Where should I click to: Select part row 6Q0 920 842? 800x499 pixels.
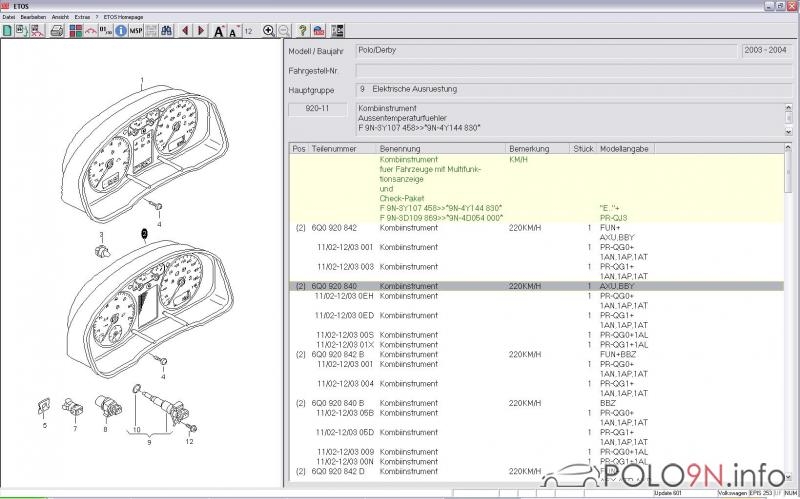335,228
